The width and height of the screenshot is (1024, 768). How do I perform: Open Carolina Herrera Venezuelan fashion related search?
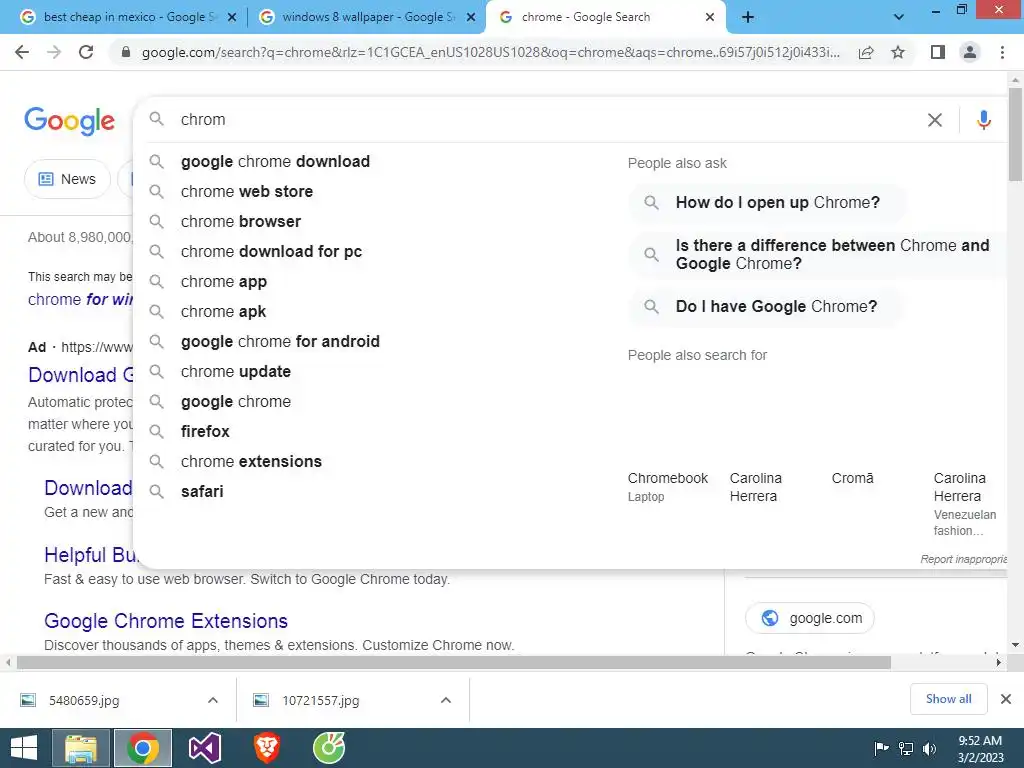[x=965, y=504]
